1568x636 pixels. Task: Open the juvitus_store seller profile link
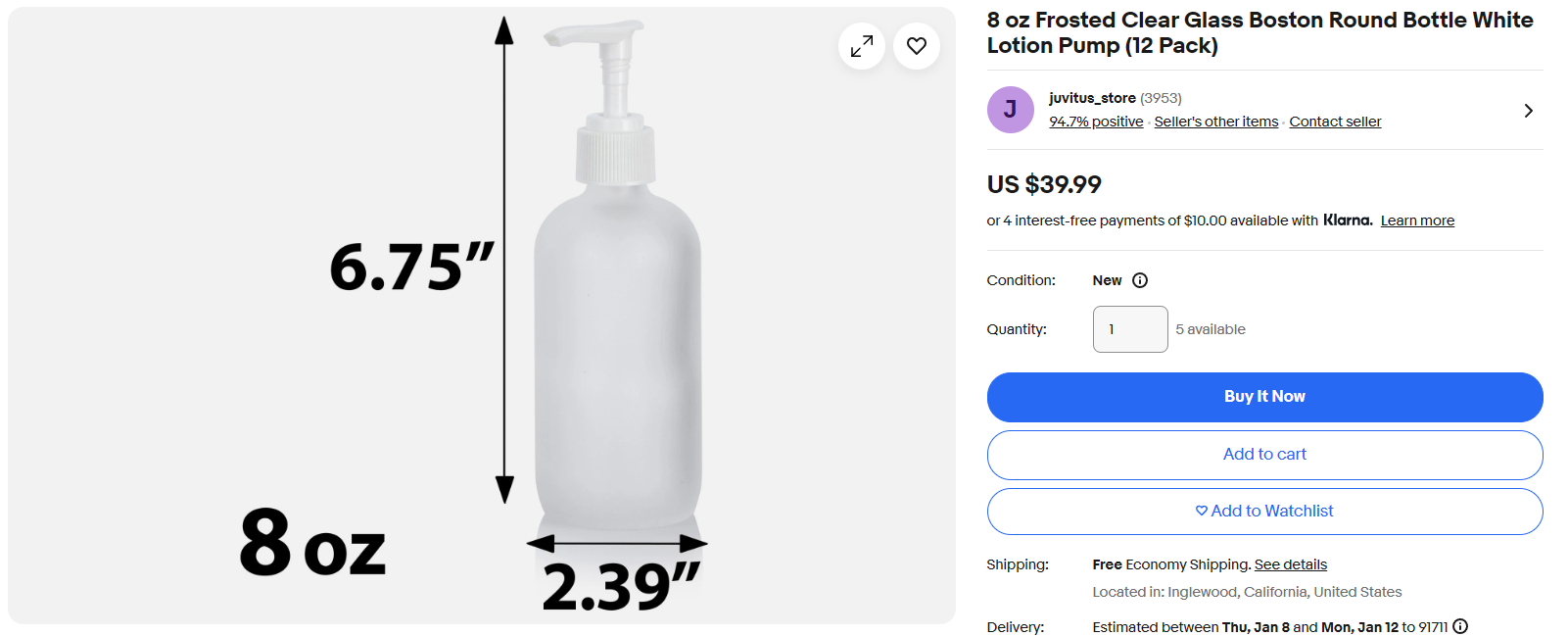(1092, 98)
